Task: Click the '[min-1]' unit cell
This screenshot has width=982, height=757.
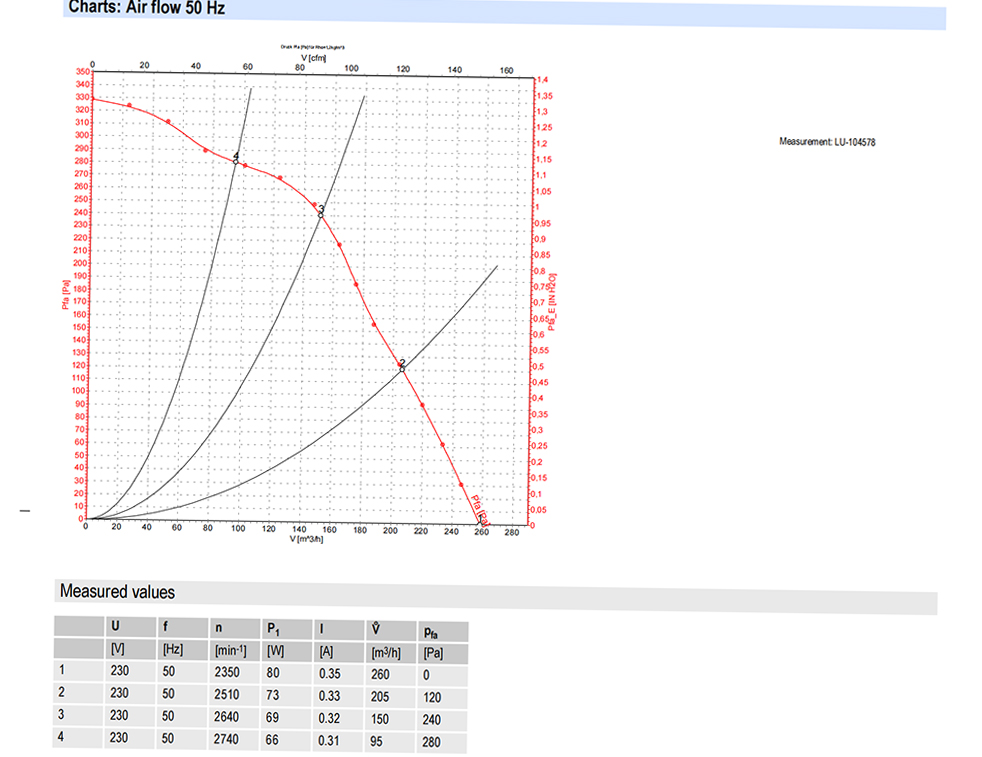Action: pos(230,651)
